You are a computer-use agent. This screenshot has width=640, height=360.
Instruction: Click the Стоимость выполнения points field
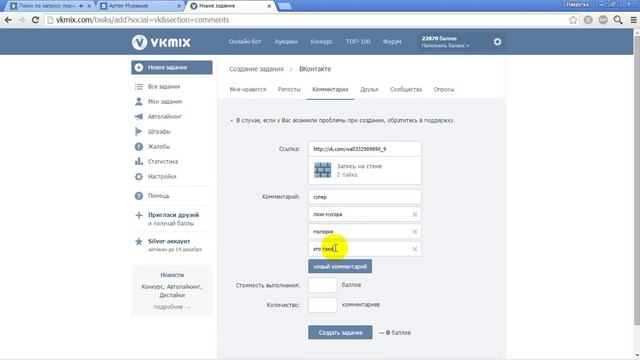322,285
